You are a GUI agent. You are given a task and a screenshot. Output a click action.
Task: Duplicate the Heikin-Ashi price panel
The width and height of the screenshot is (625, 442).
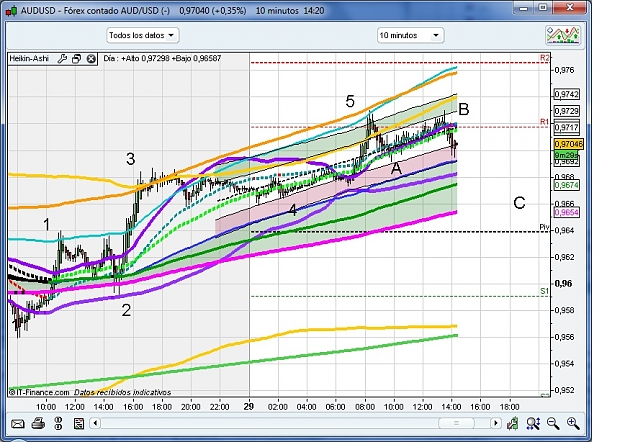coord(77,59)
